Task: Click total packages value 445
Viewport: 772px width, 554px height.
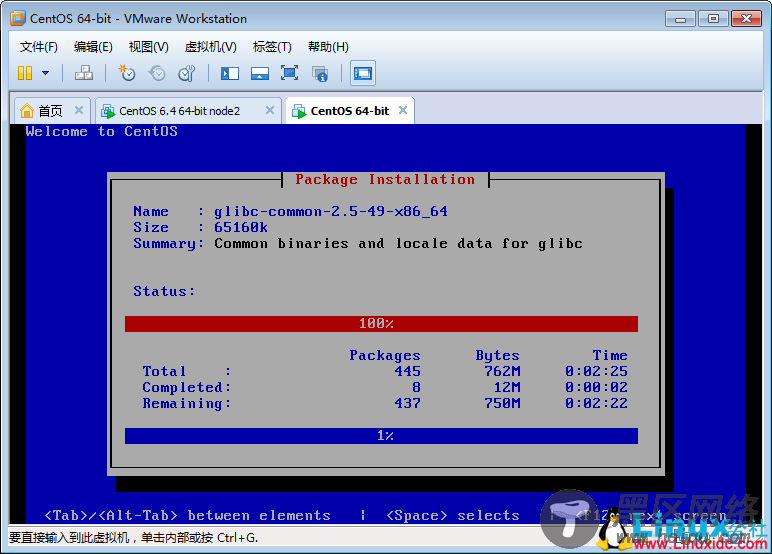Action: (x=408, y=371)
